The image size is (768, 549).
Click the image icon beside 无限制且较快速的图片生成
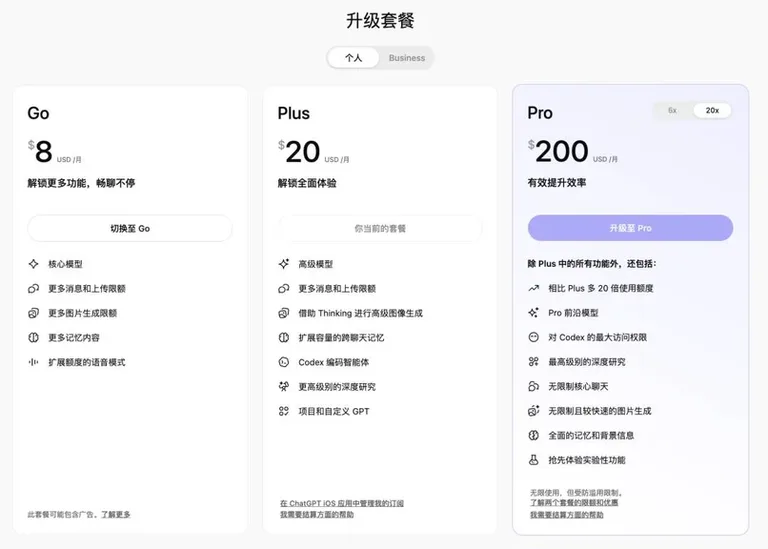coord(533,410)
